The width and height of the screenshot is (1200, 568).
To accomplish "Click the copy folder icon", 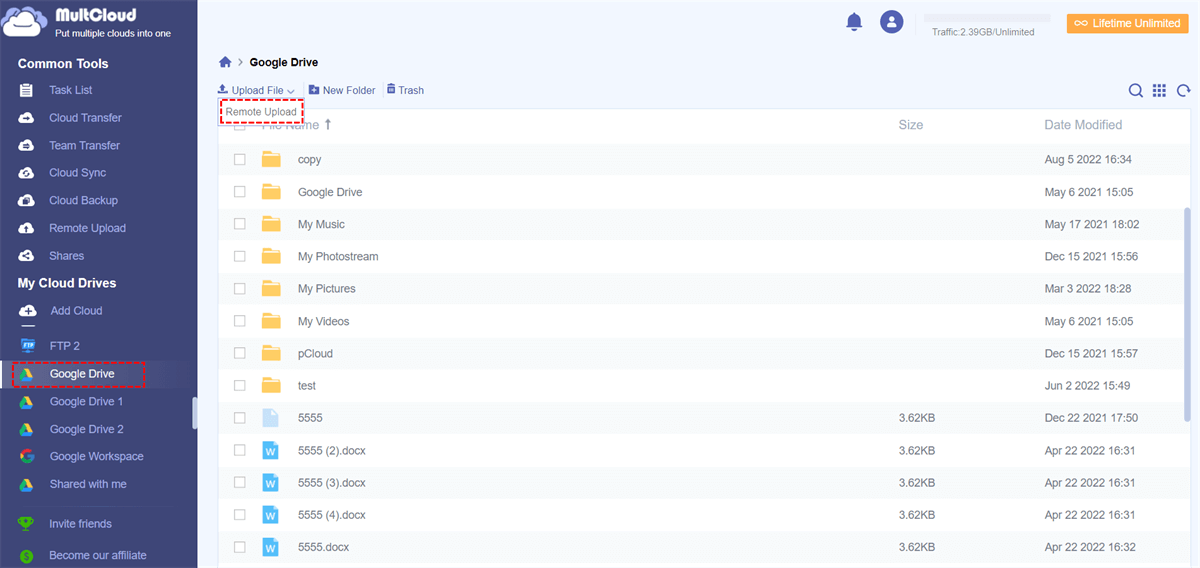I will [x=271, y=159].
